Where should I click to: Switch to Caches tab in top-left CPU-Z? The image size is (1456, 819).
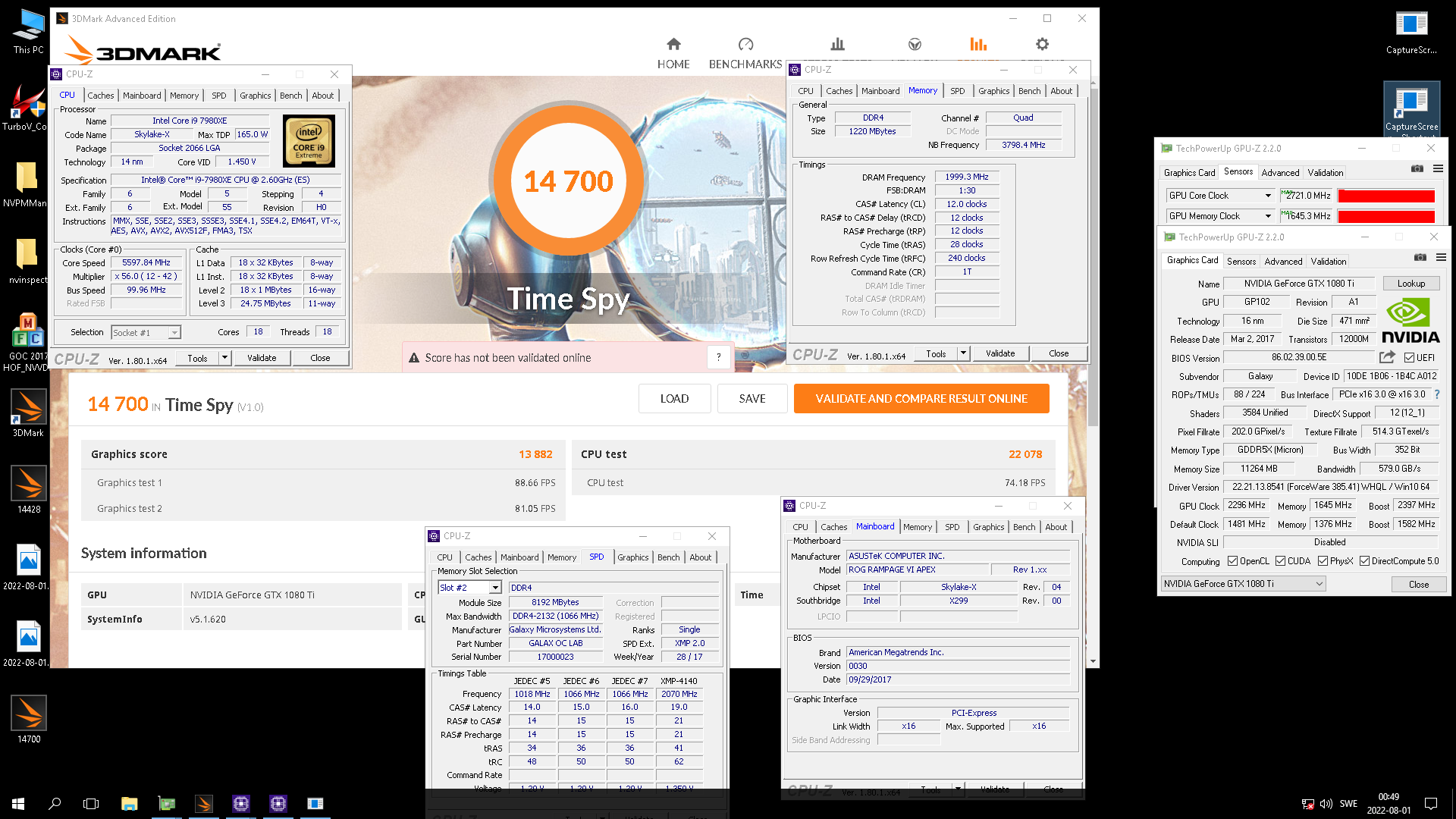coord(100,96)
